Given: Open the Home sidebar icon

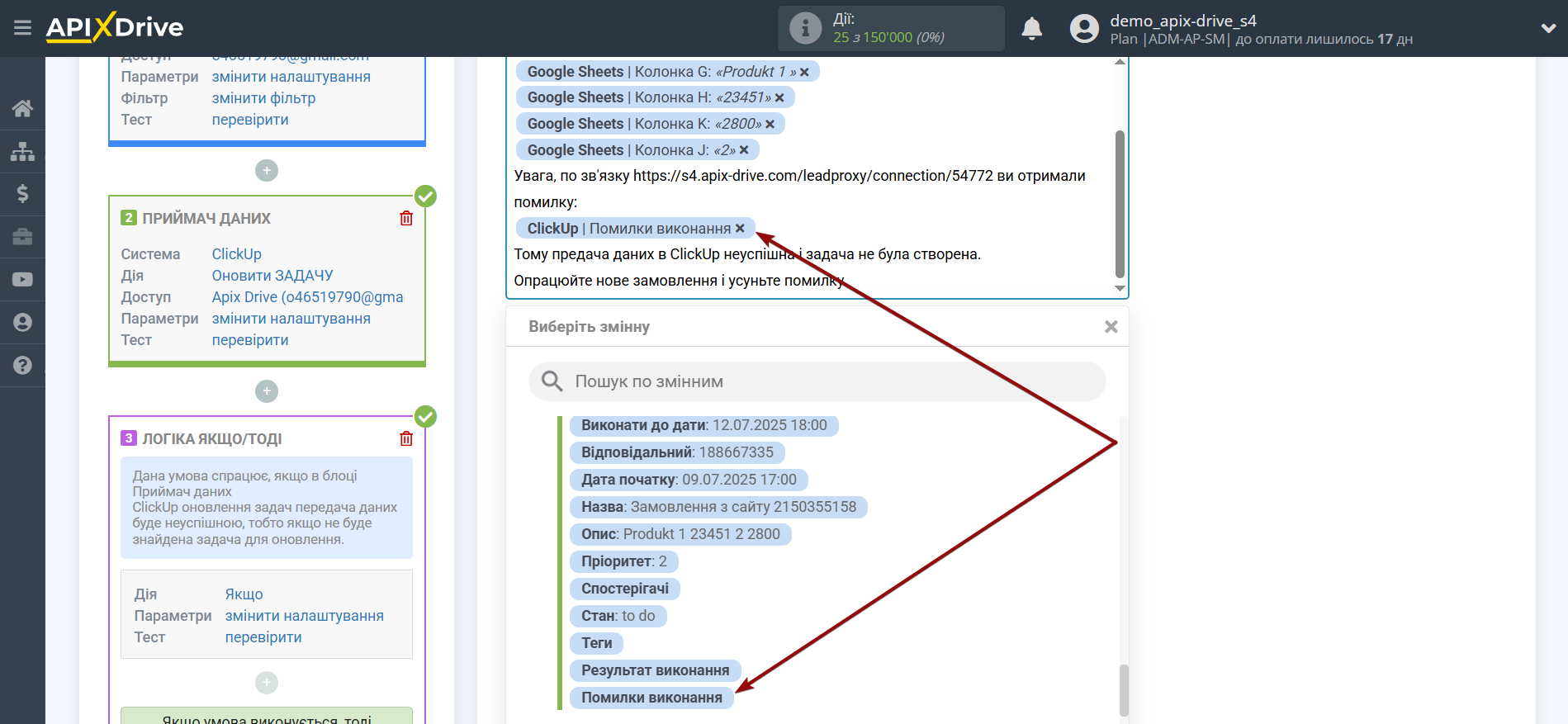Looking at the screenshot, I should [x=22, y=108].
